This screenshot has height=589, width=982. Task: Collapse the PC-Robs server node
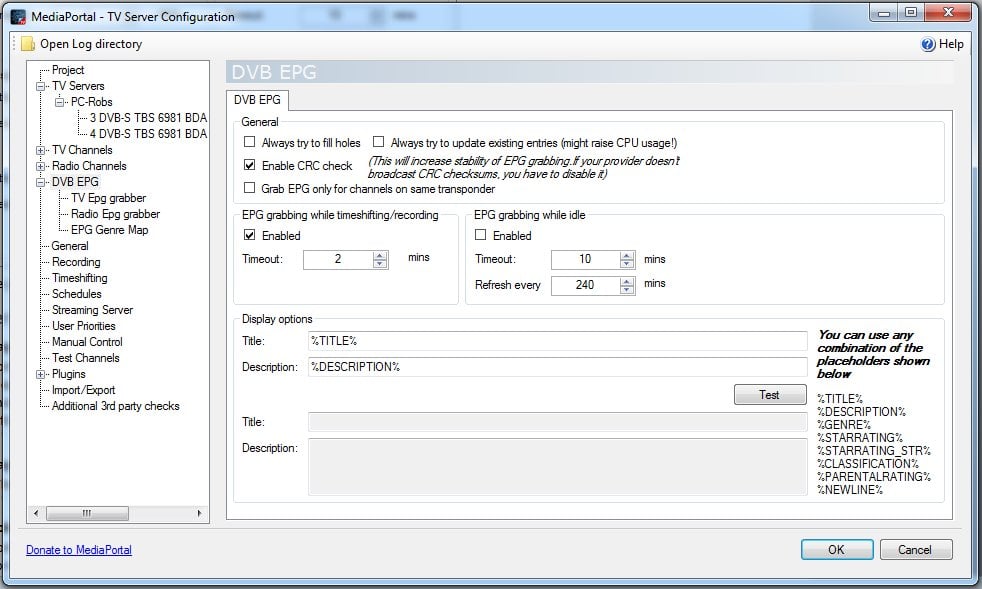[59, 102]
